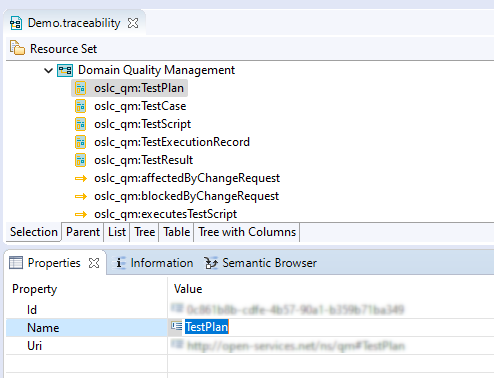494x378 pixels.
Task: Select the oslc_qm:TestPlan tree item
Action: (139, 88)
